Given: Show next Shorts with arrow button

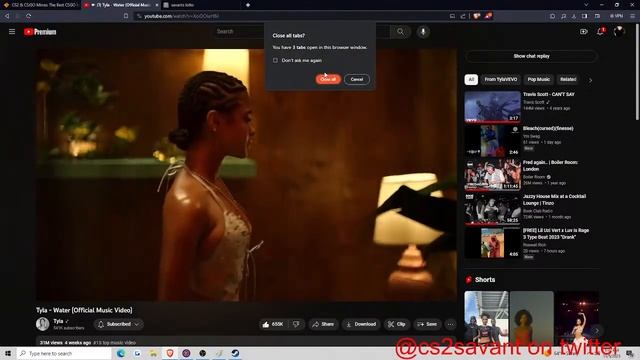Looking at the screenshot, I should pos(597,331).
